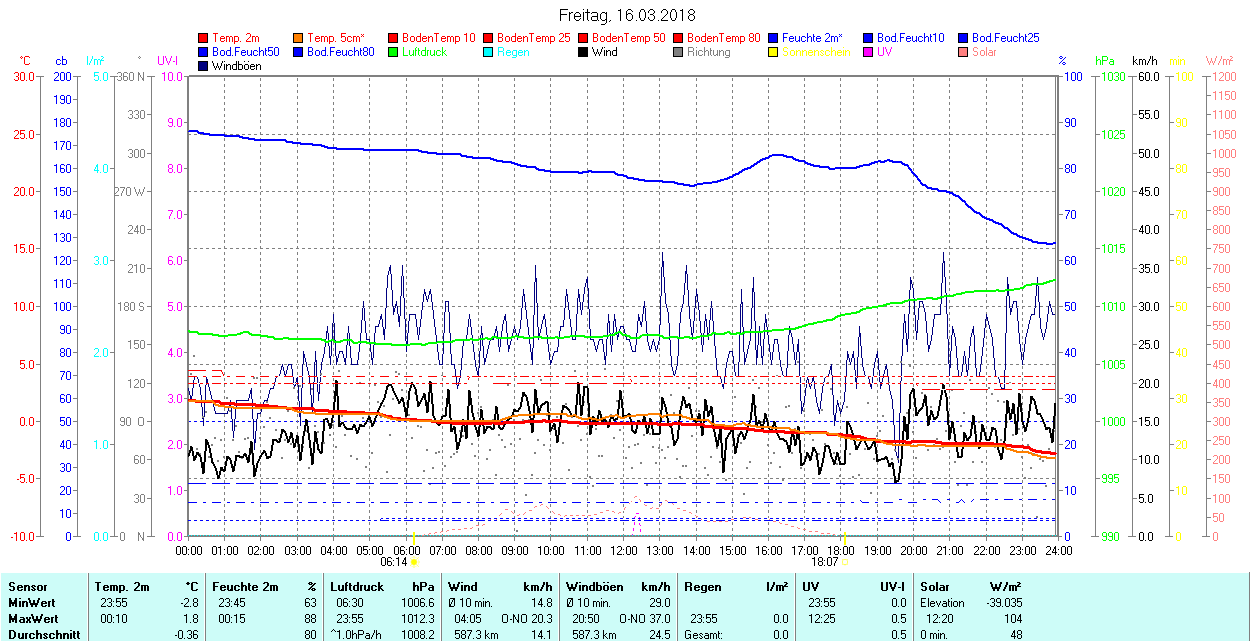This screenshot has width=1250, height=641.
Task: Click the MinWert row label
Action: pyautogui.click(x=29, y=603)
